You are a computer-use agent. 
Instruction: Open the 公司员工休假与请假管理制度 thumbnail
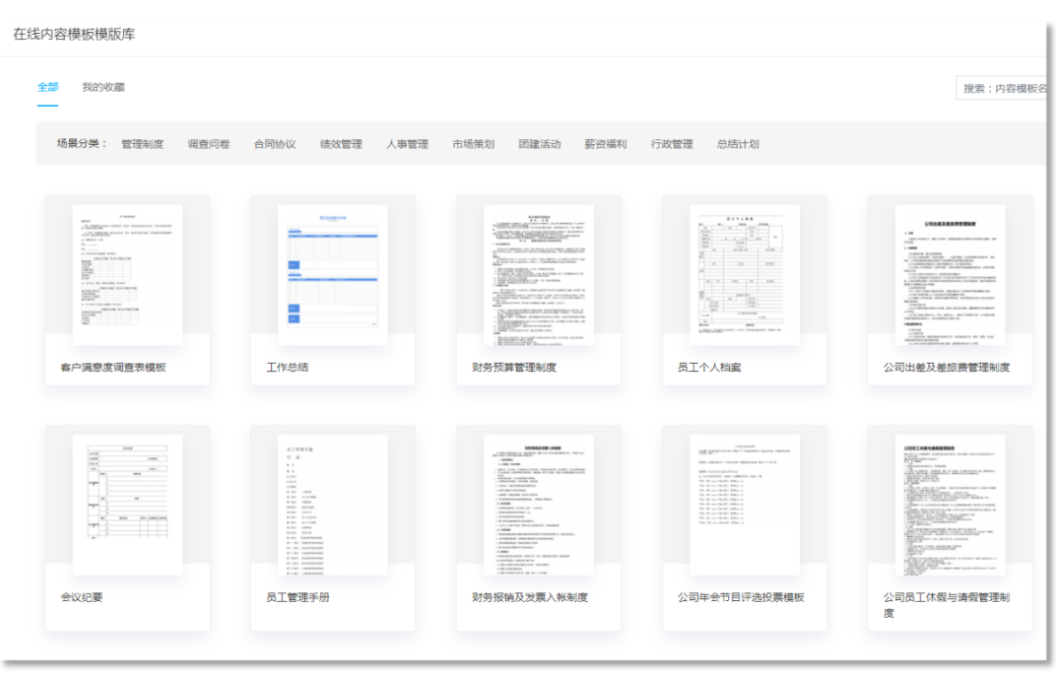(x=950, y=505)
